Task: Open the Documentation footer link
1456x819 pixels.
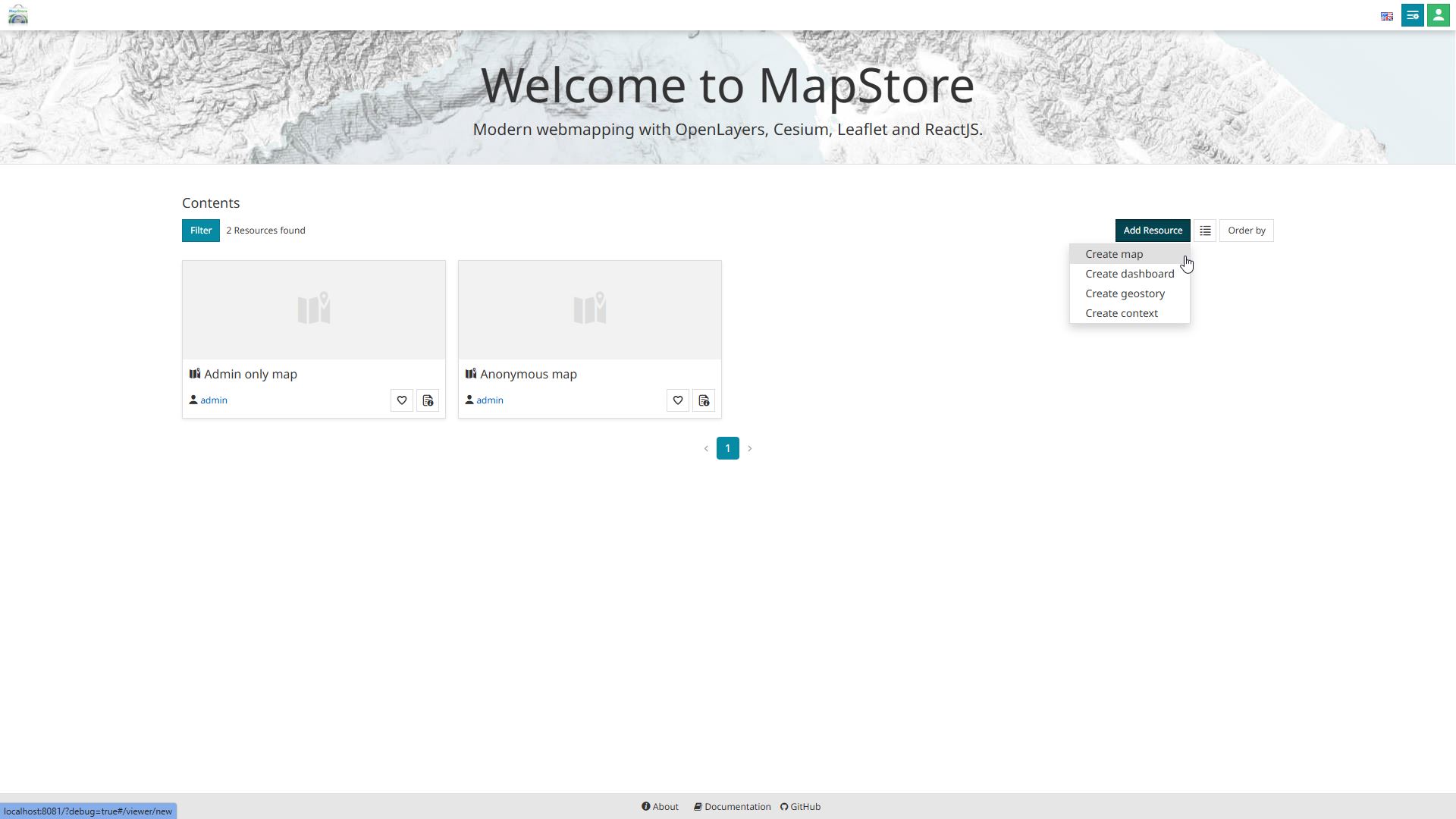Action: tap(733, 807)
